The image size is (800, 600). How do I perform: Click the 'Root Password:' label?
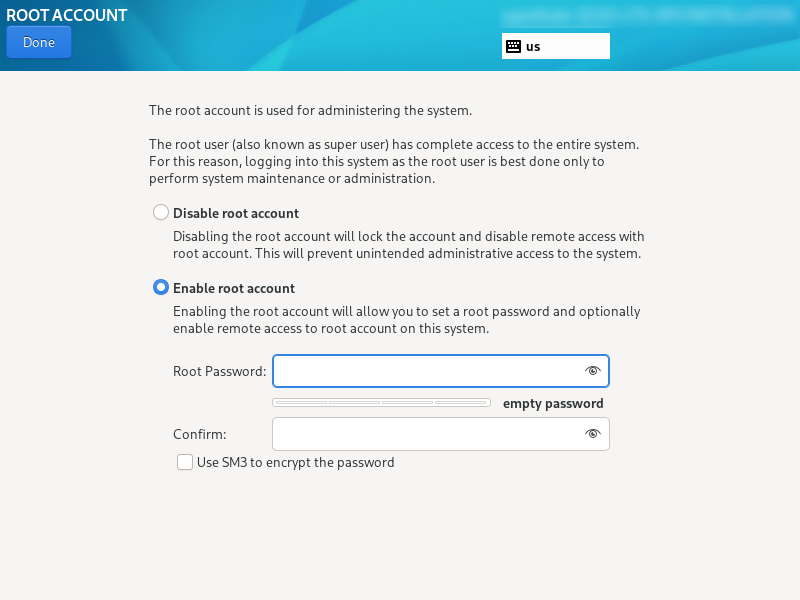[219, 371]
